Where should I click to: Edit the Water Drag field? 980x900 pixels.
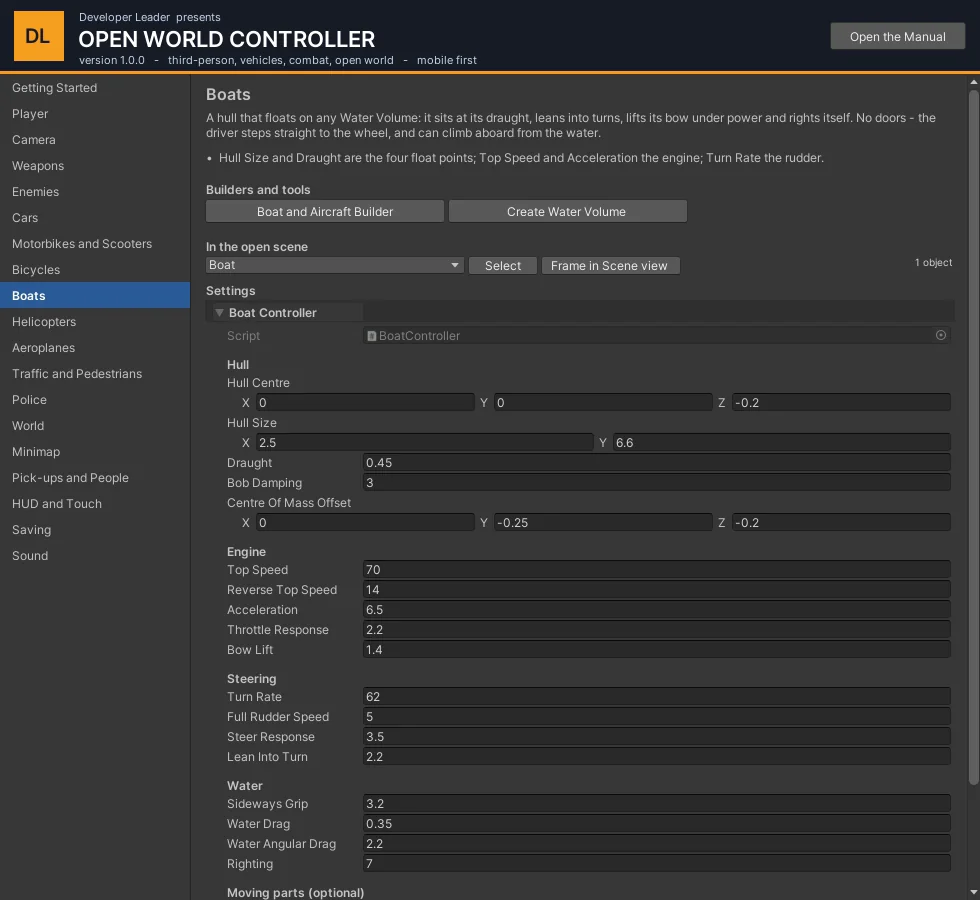tap(656, 823)
